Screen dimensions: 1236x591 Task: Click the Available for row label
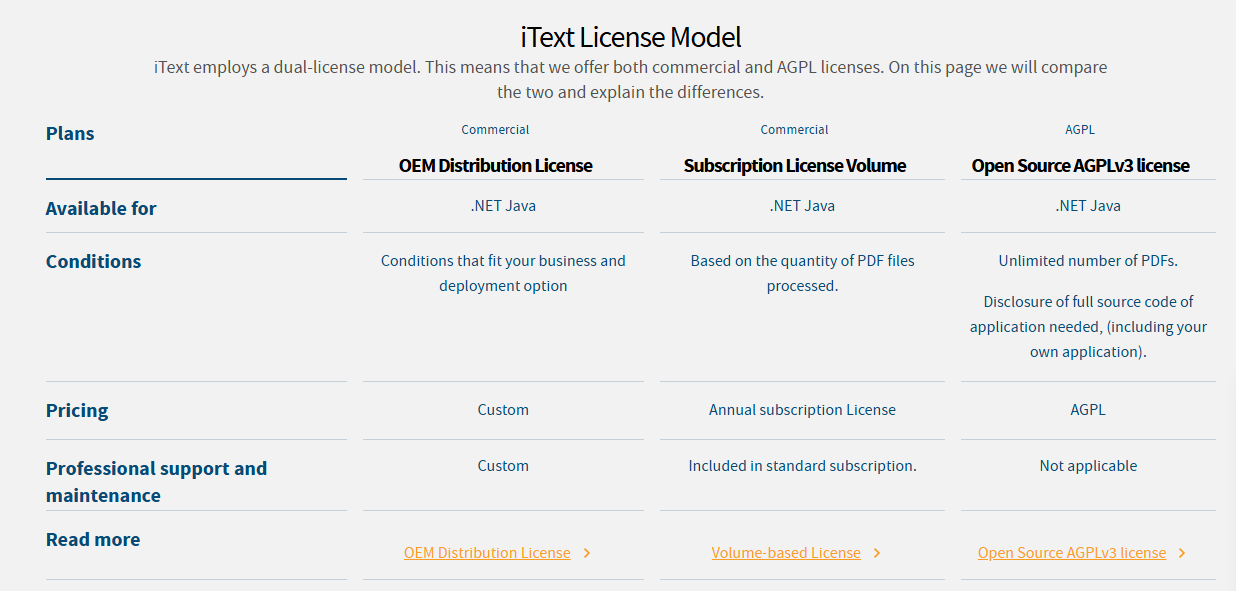click(101, 209)
